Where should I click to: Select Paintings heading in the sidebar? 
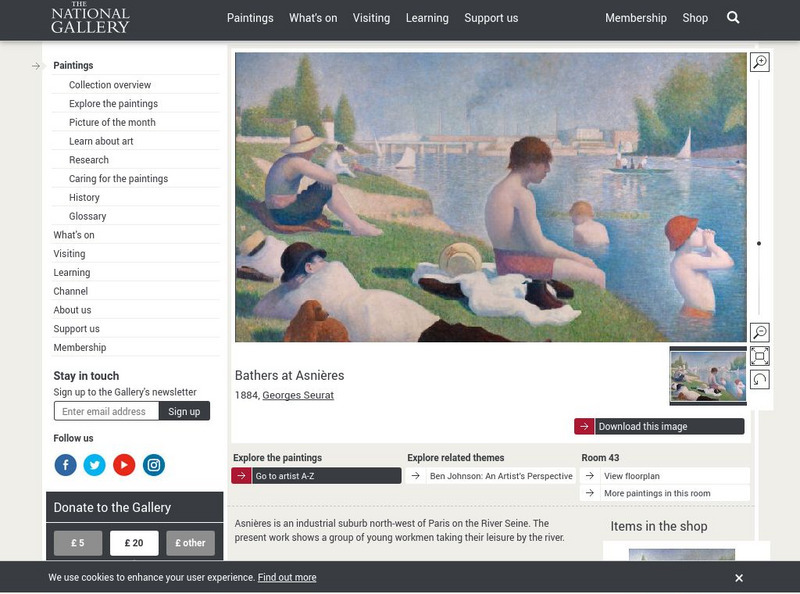click(x=73, y=65)
